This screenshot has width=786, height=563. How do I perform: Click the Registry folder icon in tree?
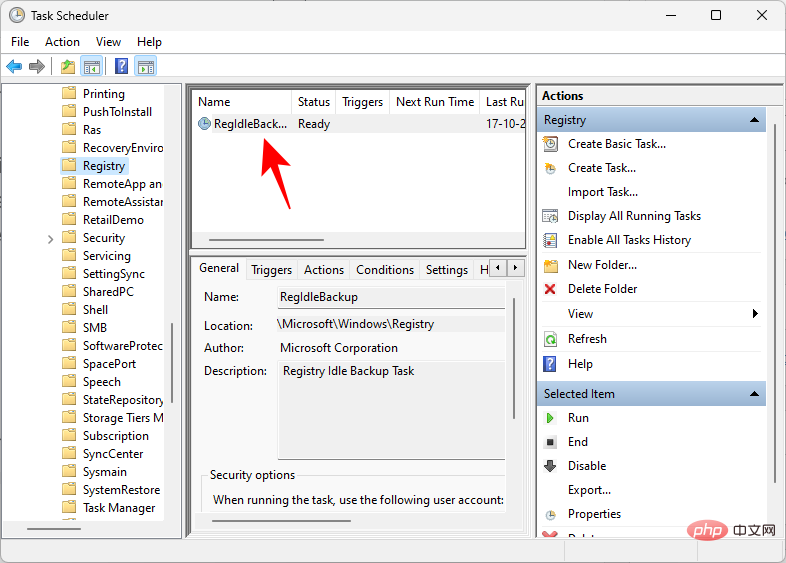[69, 165]
